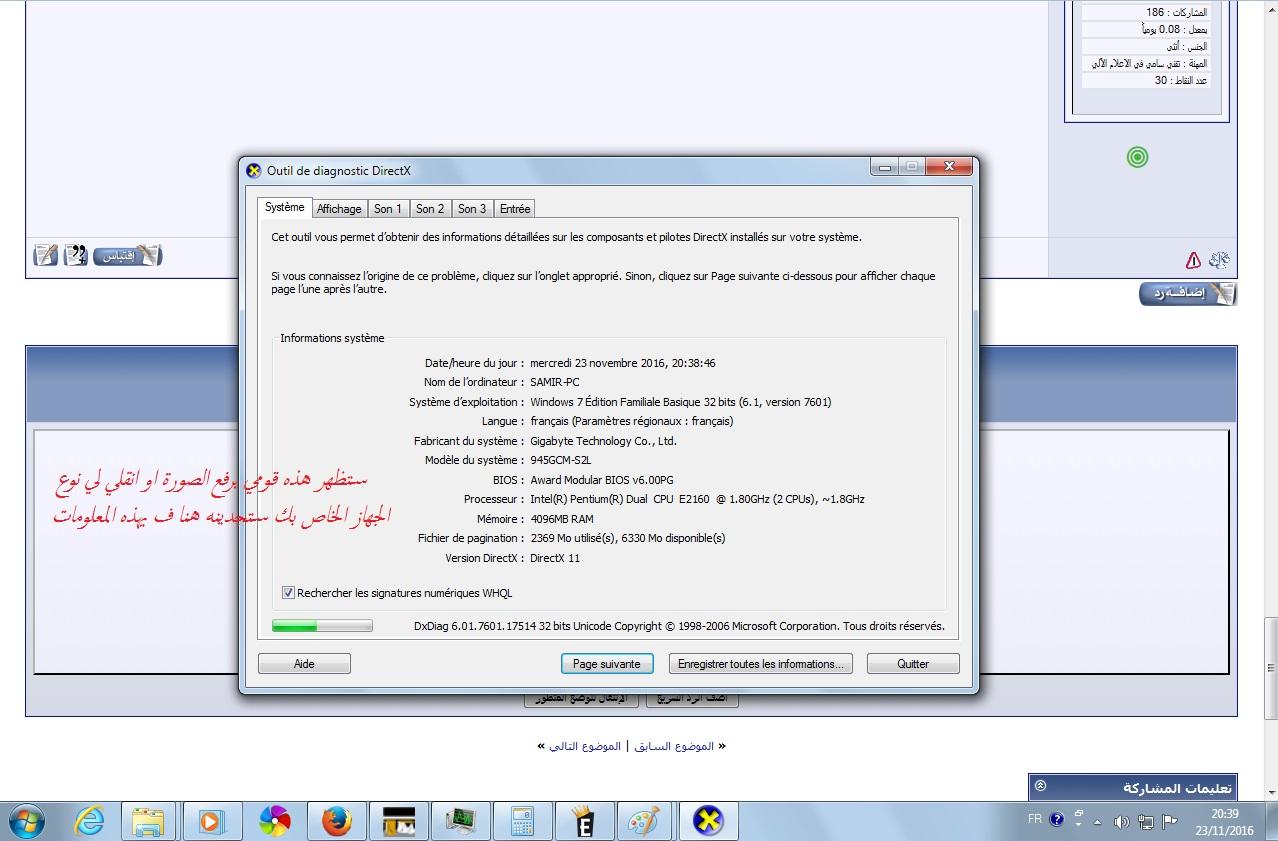Click the Windows 7 Édition Familiale Basique text
Viewport: 1278px width, 841px height.
[681, 402]
